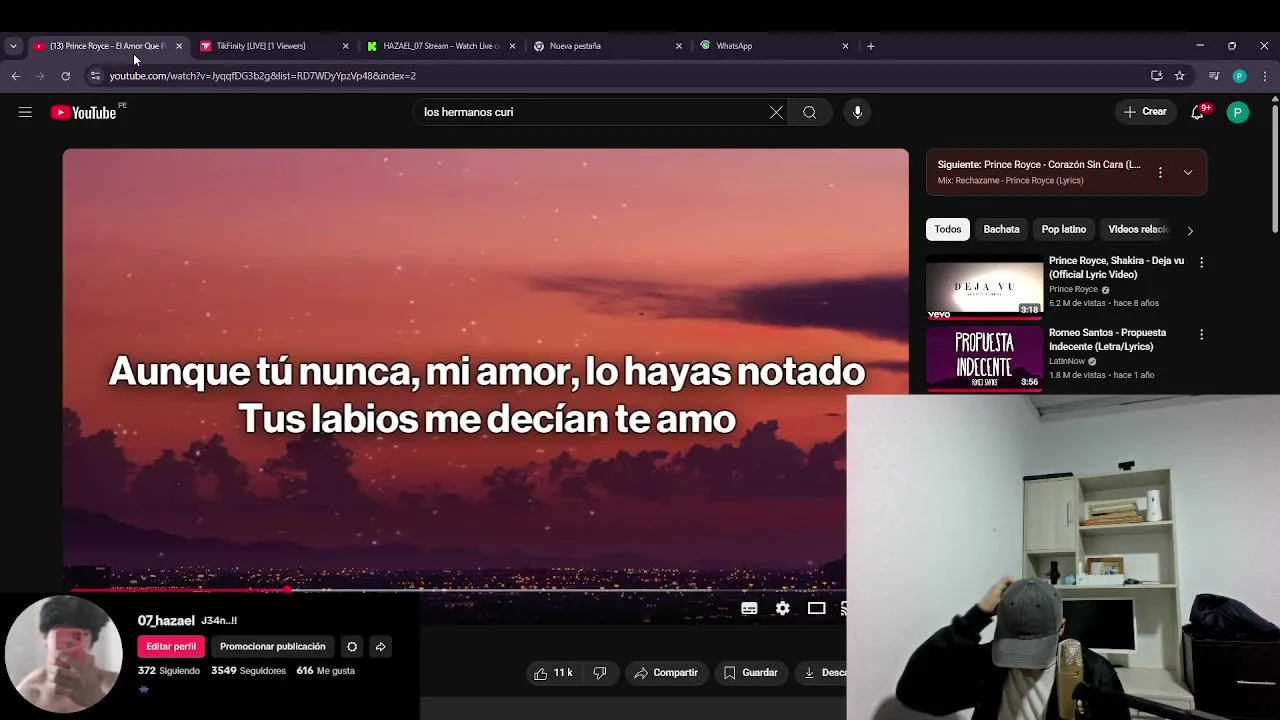Like the video with thumbs up (11 k)
The width and height of the screenshot is (1280, 720).
554,673
